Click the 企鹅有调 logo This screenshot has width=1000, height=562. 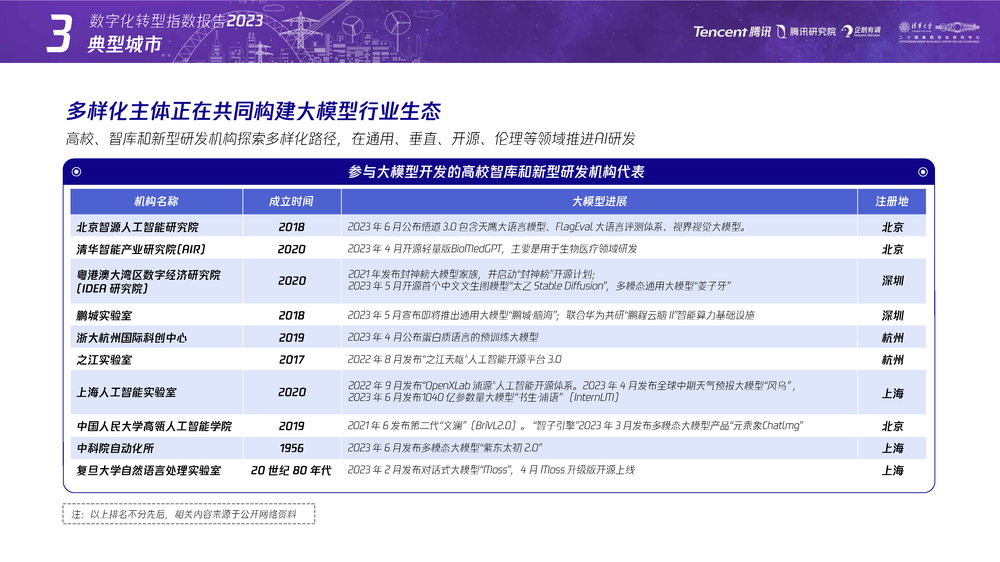click(x=861, y=31)
